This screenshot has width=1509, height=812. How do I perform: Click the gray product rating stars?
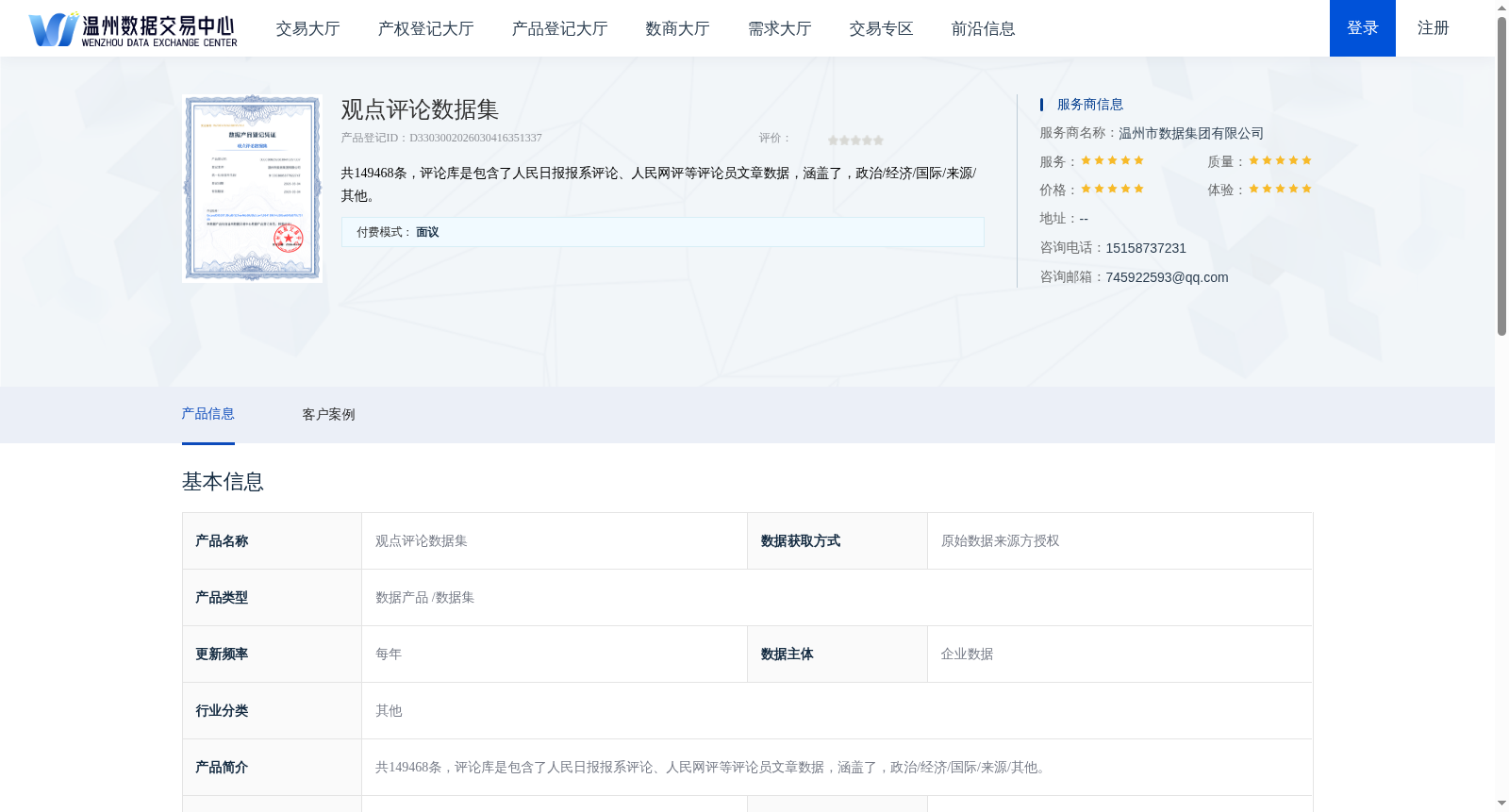pyautogui.click(x=855, y=140)
